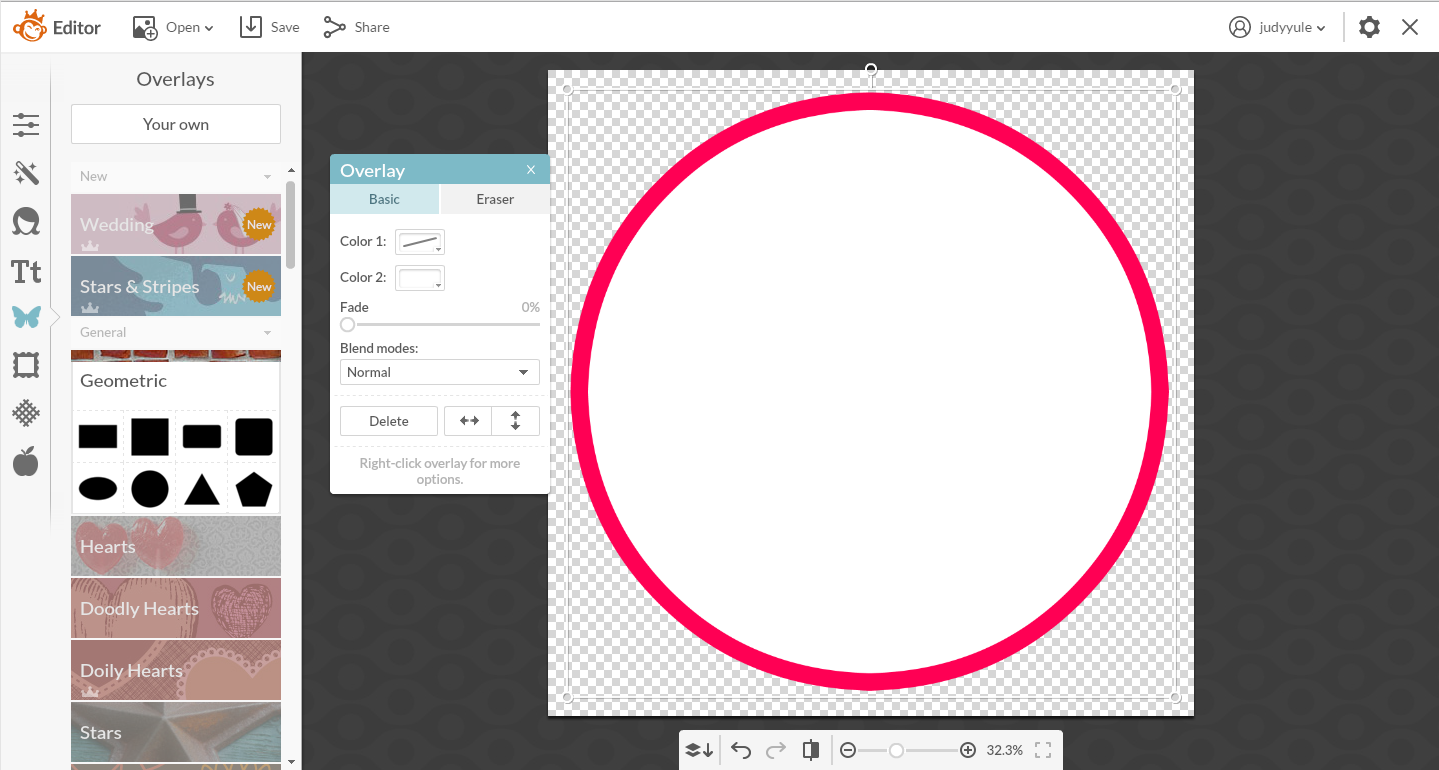This screenshot has height=770, width=1439.
Task: Redo the last action
Action: (775, 750)
